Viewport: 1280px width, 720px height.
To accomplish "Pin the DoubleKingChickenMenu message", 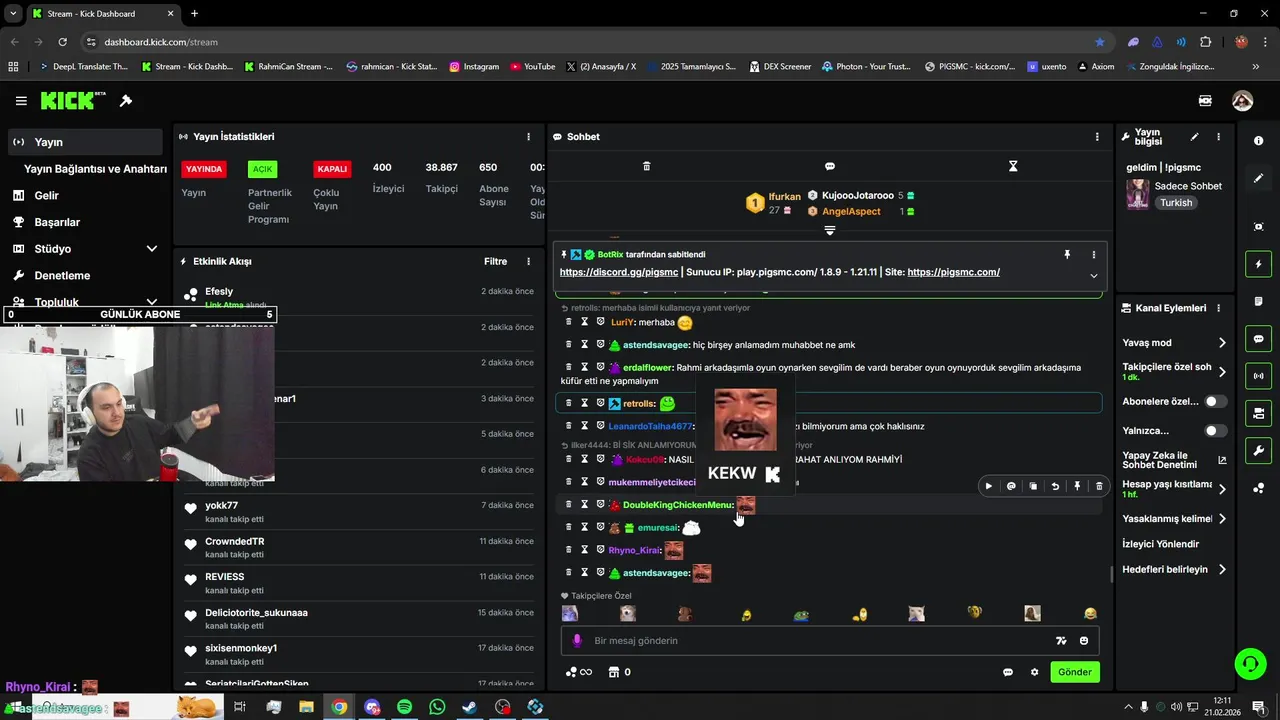I will tap(1077, 486).
